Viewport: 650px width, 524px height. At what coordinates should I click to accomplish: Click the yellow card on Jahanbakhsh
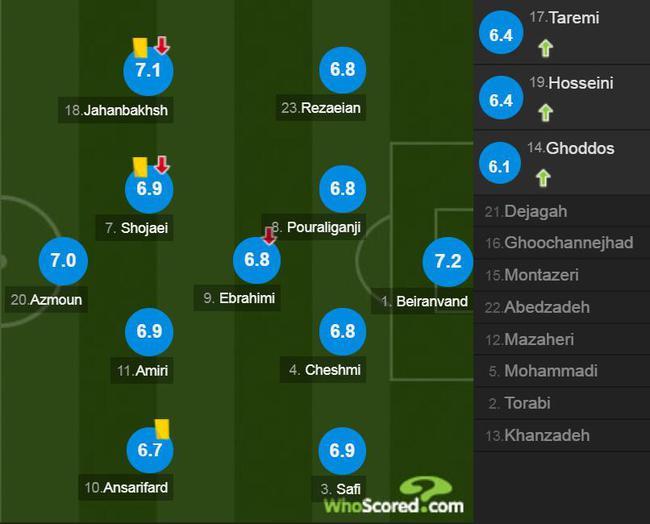(140, 48)
